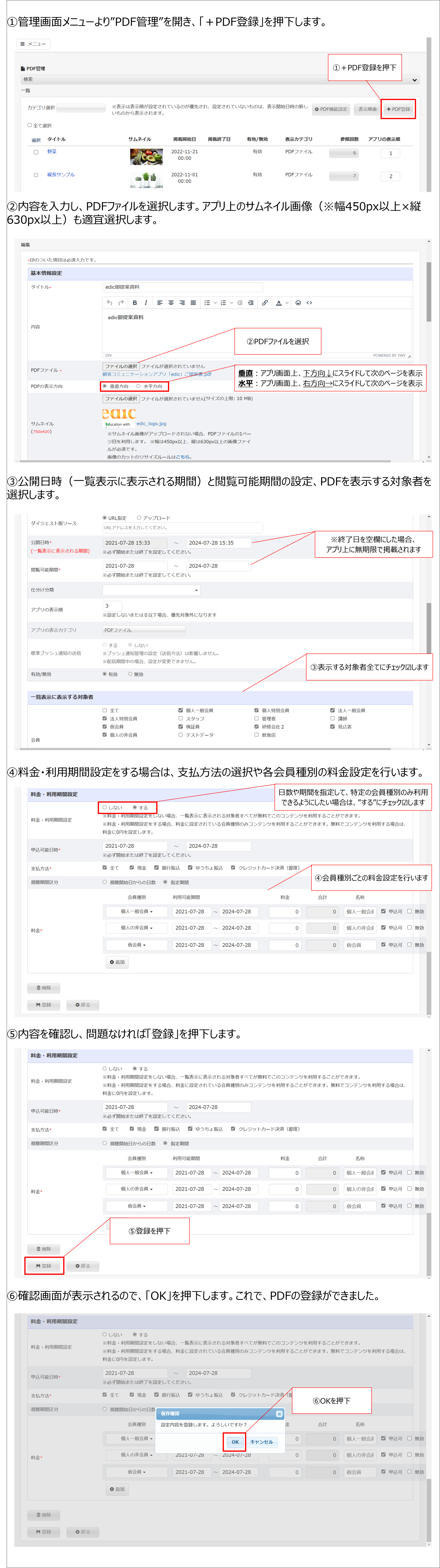440x1568 pixels.
Task: Decrease indent in the editor
Action: click(x=240, y=302)
